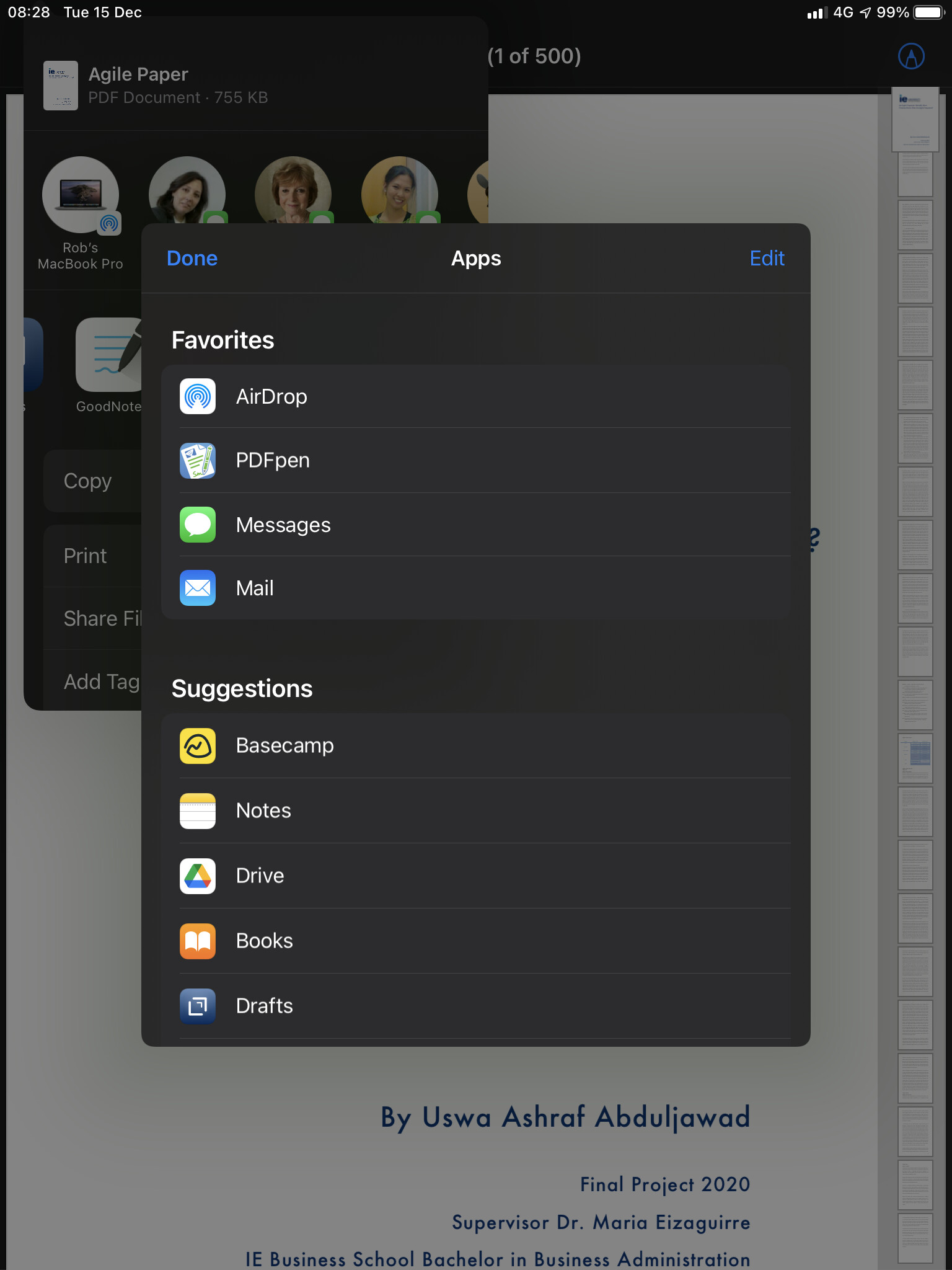Viewport: 952px width, 1270px height.
Task: Tap the Basecamp icon in Suggestions
Action: [198, 745]
